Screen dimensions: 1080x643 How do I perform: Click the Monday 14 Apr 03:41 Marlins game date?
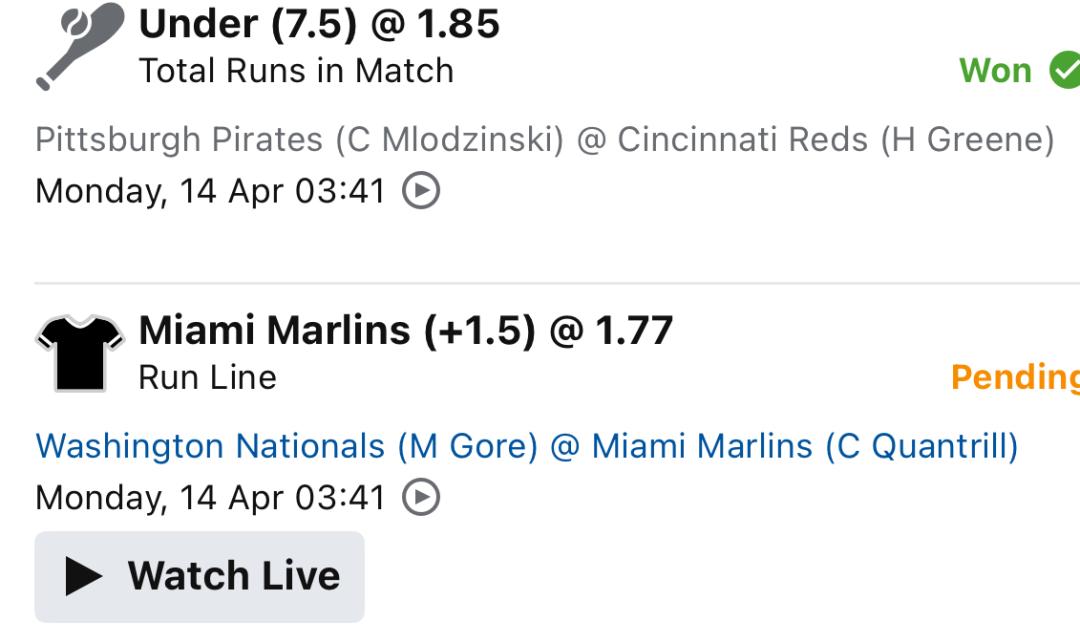point(210,498)
